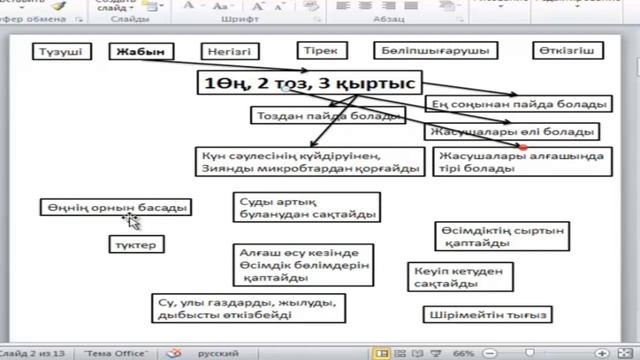Select the Тірек box
Viewport: 640px width, 360px height.
coord(322,50)
